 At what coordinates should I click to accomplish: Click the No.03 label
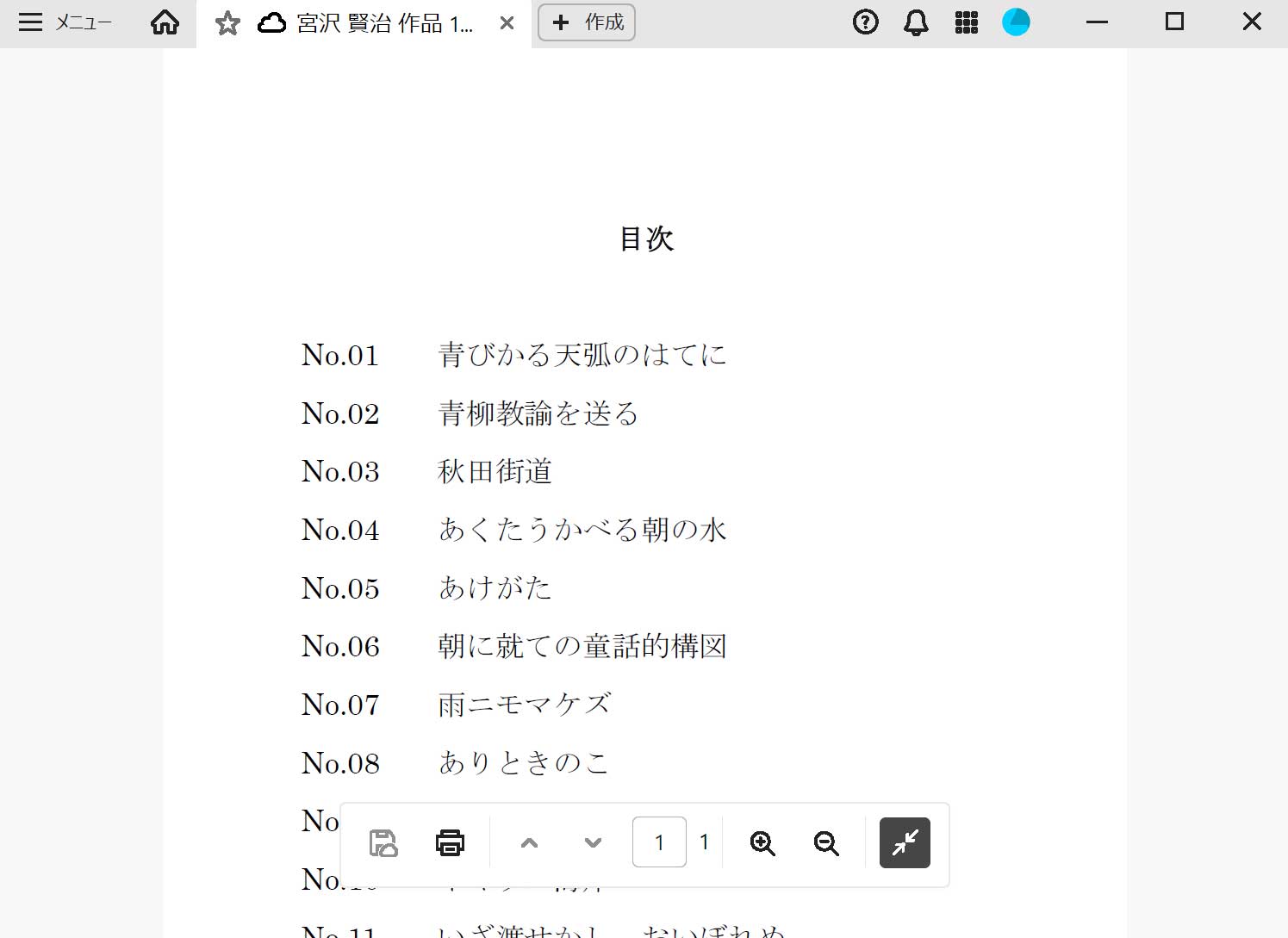(340, 471)
